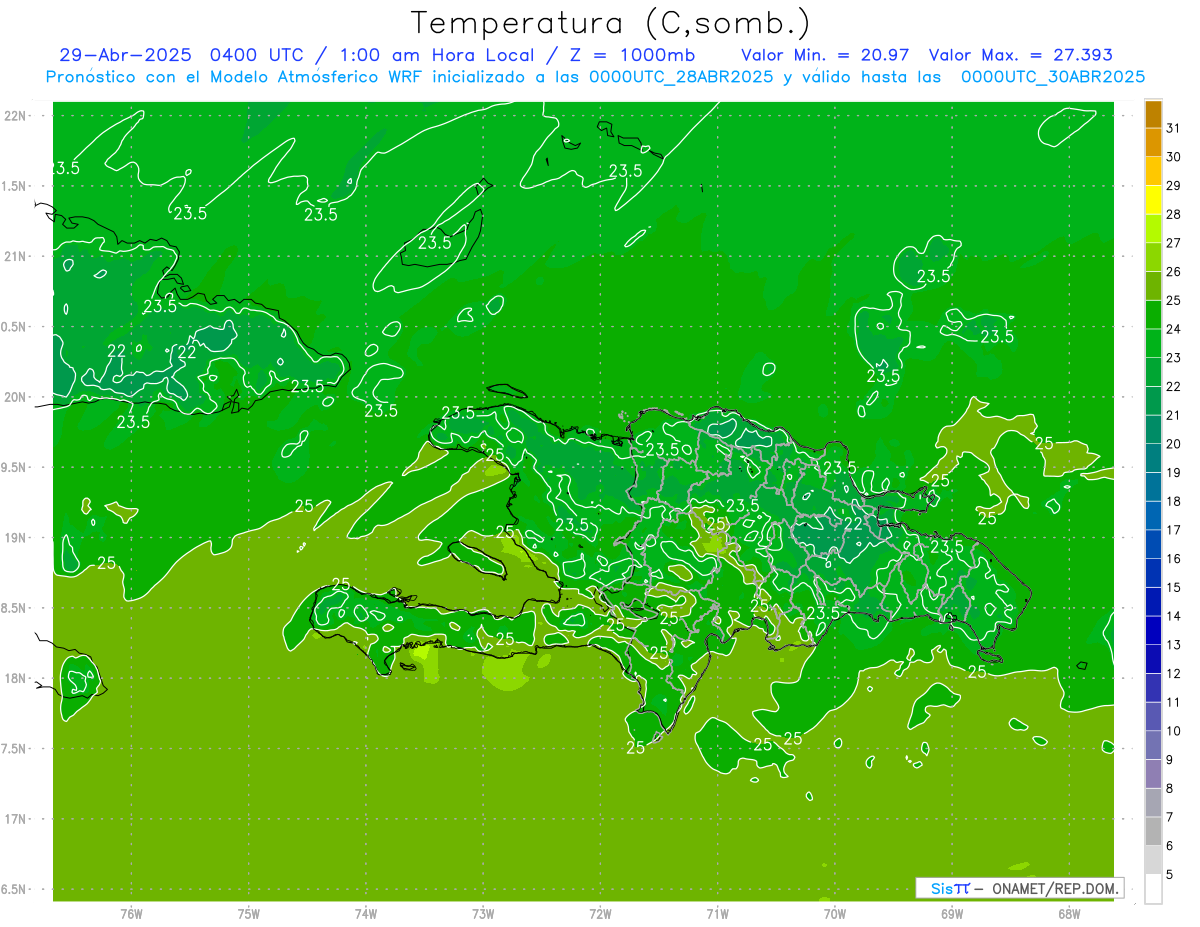
Task: Click the "7.5N" latitude axis label
Action: (15, 749)
